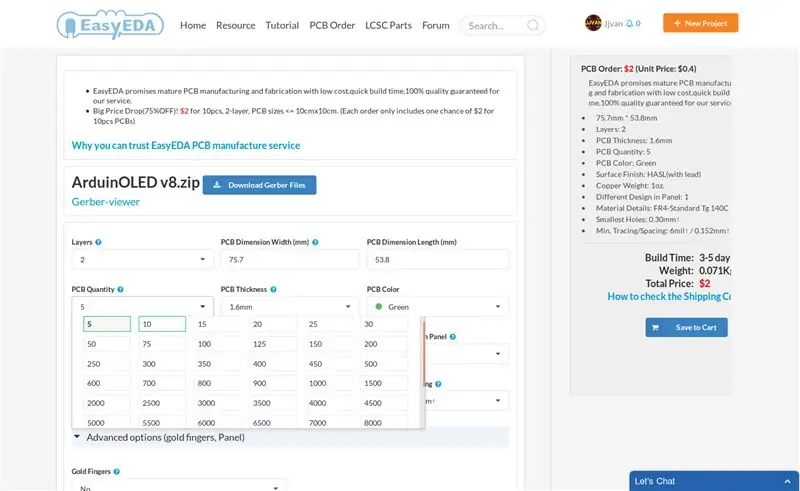Click the PCB Quantity help icon
The width and height of the screenshot is (800, 491).
pyautogui.click(x=120, y=289)
